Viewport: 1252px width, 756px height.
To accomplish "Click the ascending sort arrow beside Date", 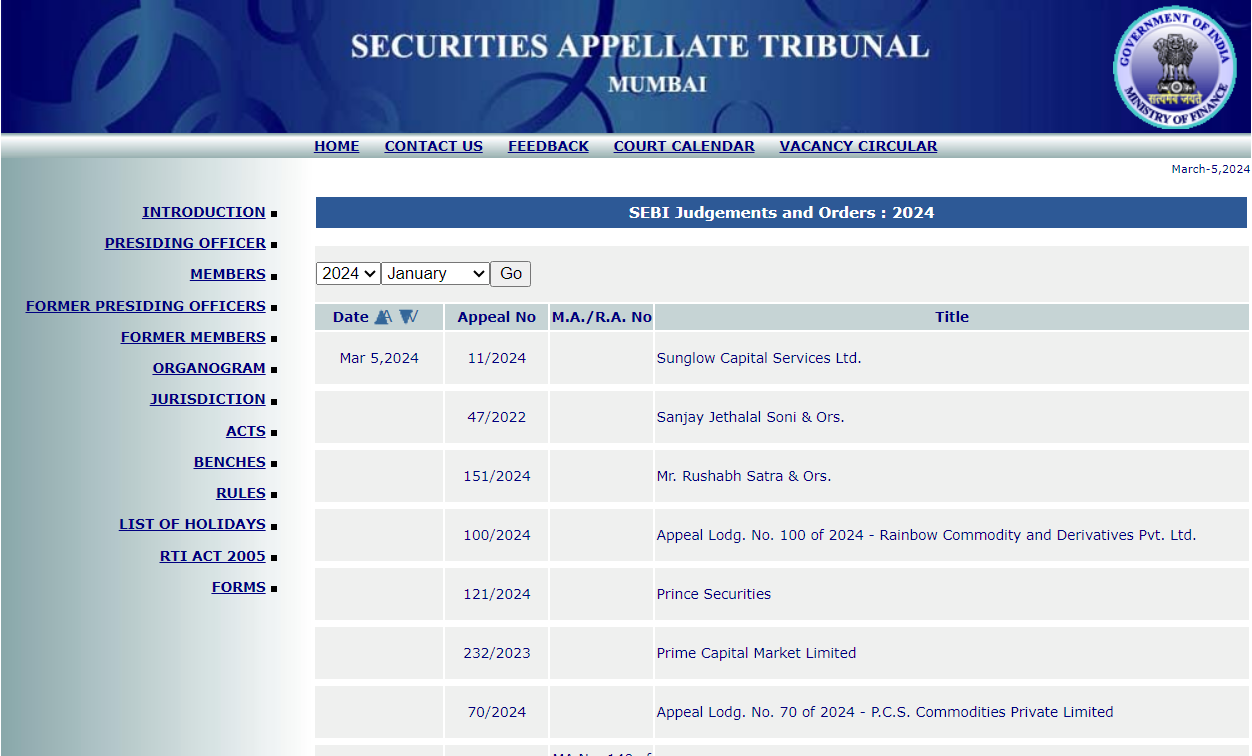I will tap(383, 317).
